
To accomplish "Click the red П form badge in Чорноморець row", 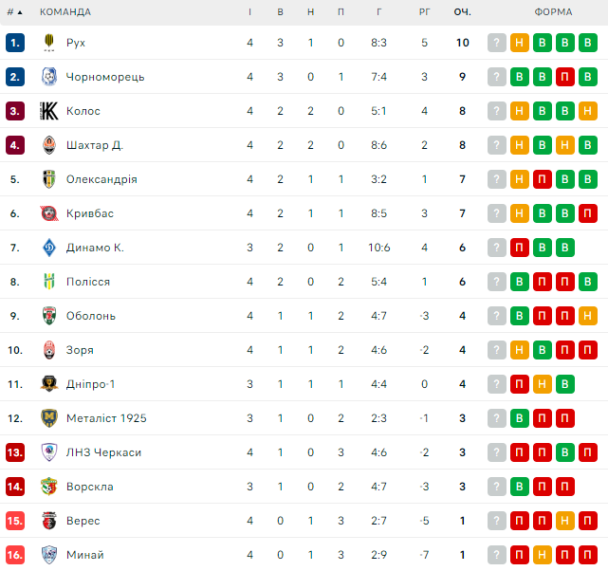I will point(565,77).
